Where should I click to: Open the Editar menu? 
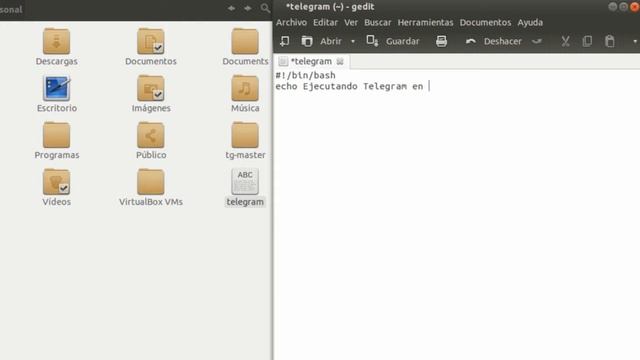tap(325, 22)
